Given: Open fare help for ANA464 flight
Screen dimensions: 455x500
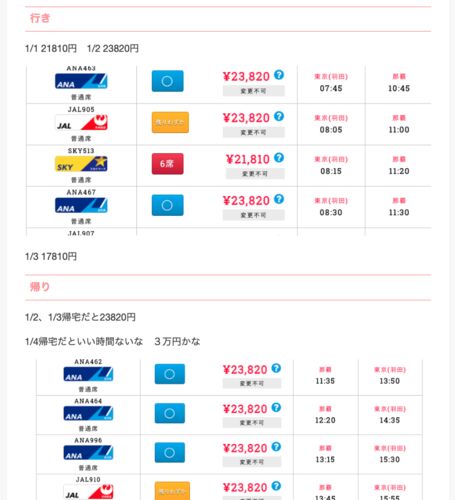Looking at the screenshot, I should (276, 407).
